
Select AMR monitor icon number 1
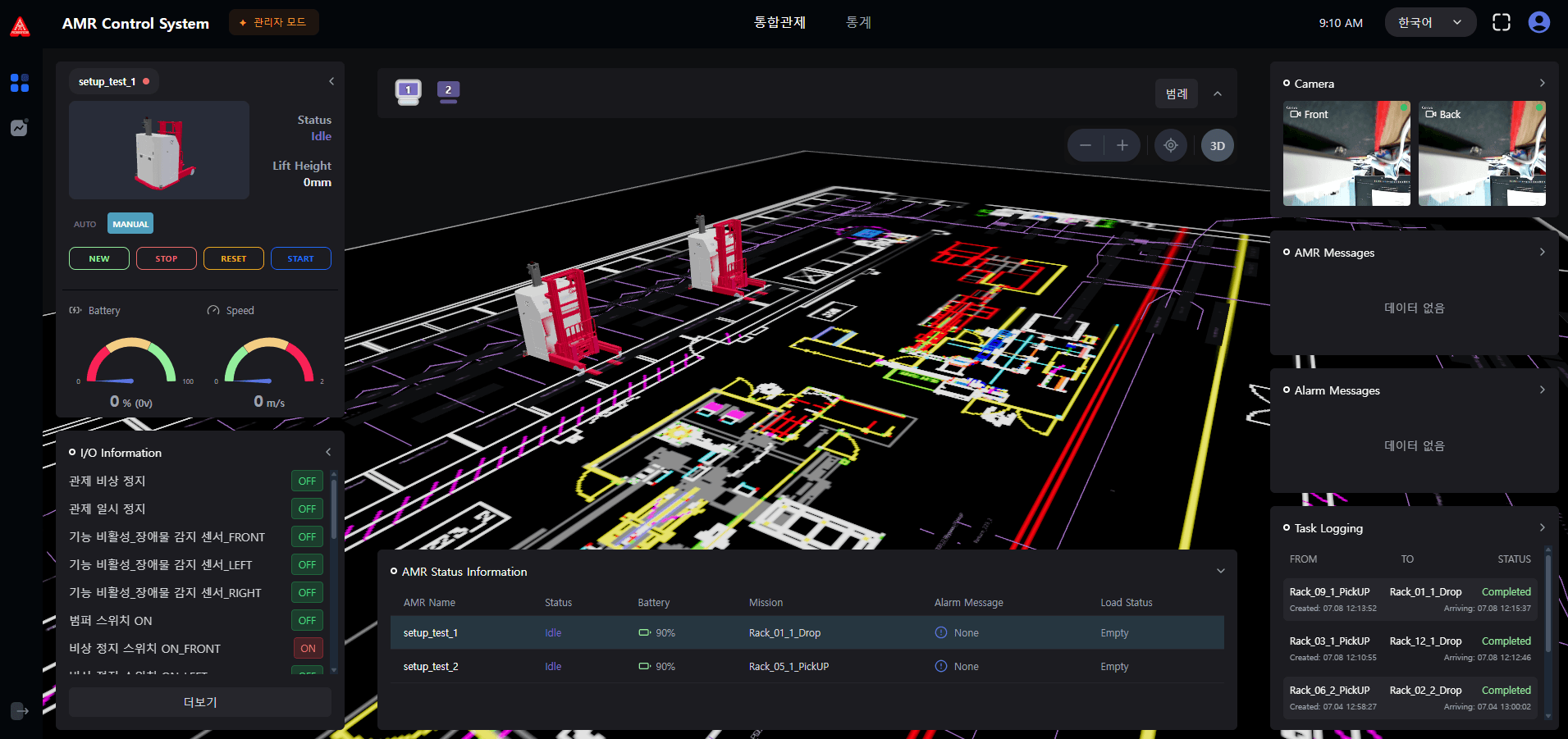[408, 91]
